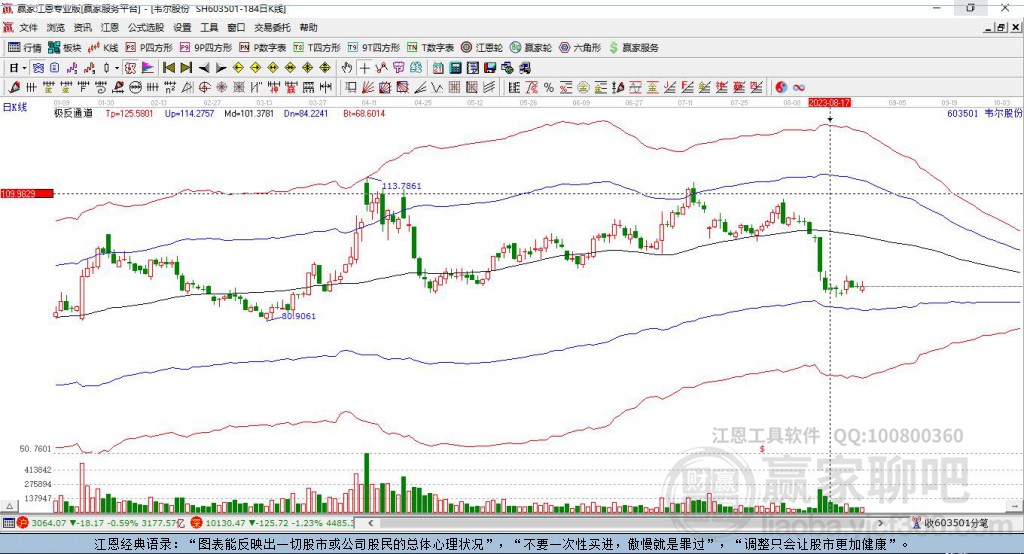This screenshot has width=1024, height=554.
Task: Click the 日K线 chart label
Action: tap(14, 107)
